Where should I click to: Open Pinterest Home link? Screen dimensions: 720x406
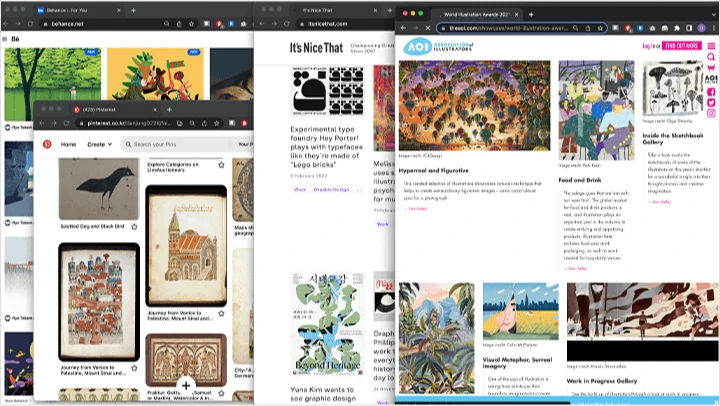pyautogui.click(x=68, y=144)
